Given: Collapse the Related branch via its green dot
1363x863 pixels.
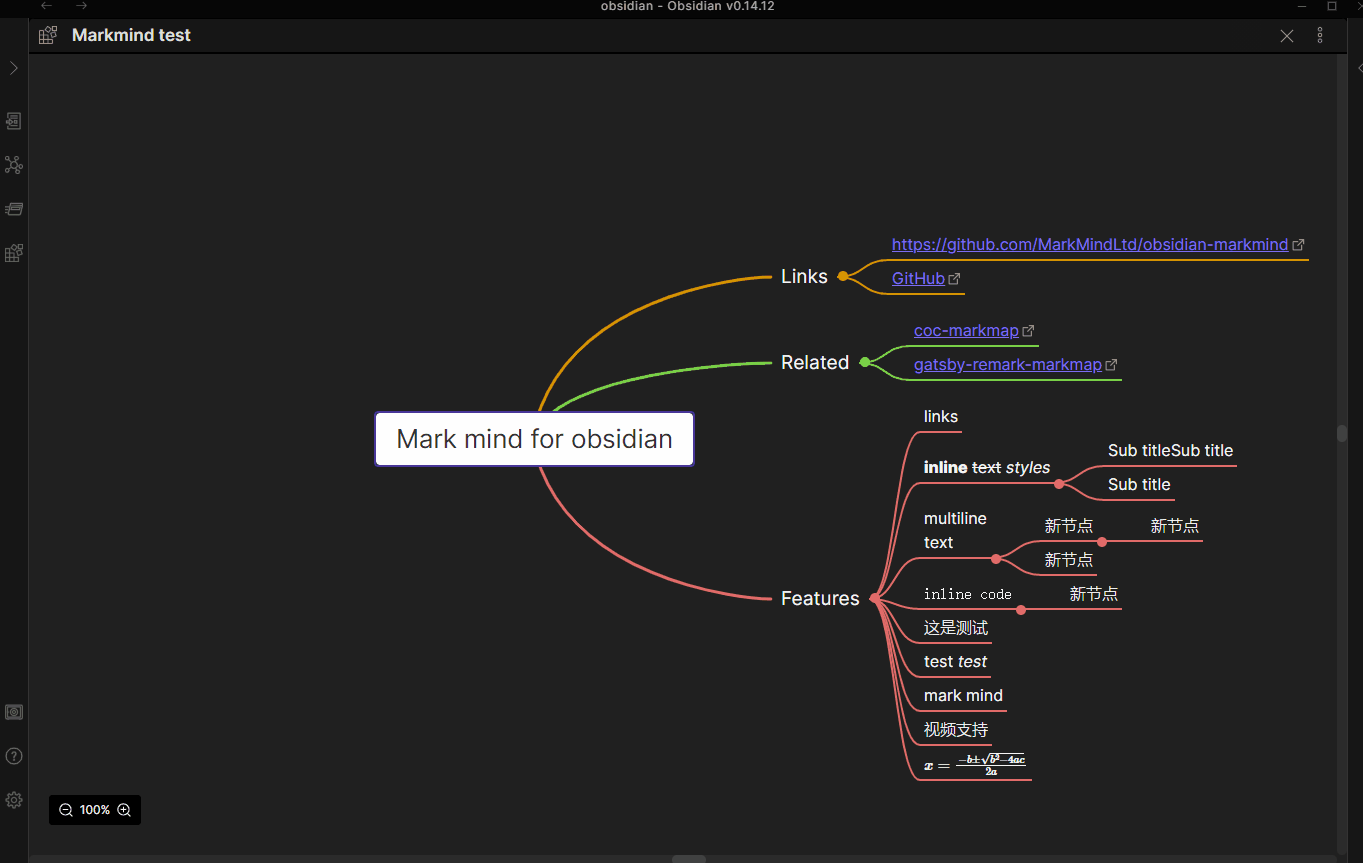Looking at the screenshot, I should tap(865, 362).
